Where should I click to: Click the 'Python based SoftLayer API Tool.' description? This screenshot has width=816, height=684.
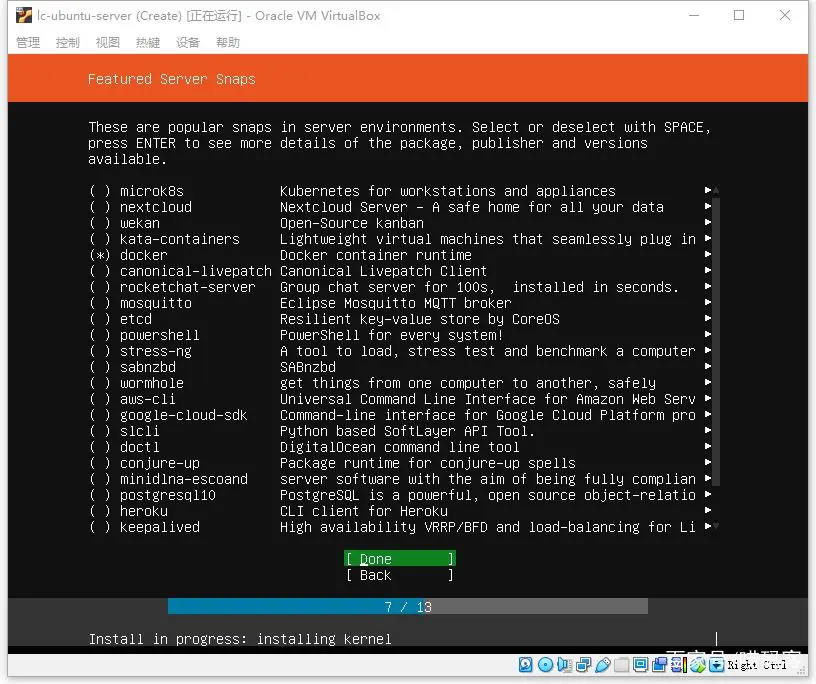pyautogui.click(x=407, y=431)
